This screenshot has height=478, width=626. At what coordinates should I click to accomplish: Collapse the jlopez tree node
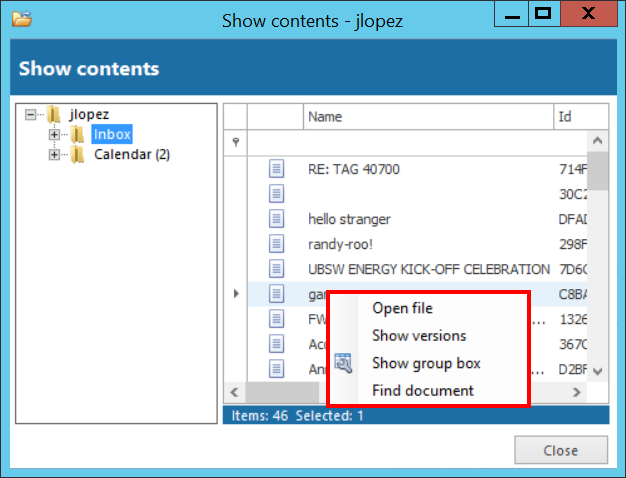[x=31, y=114]
